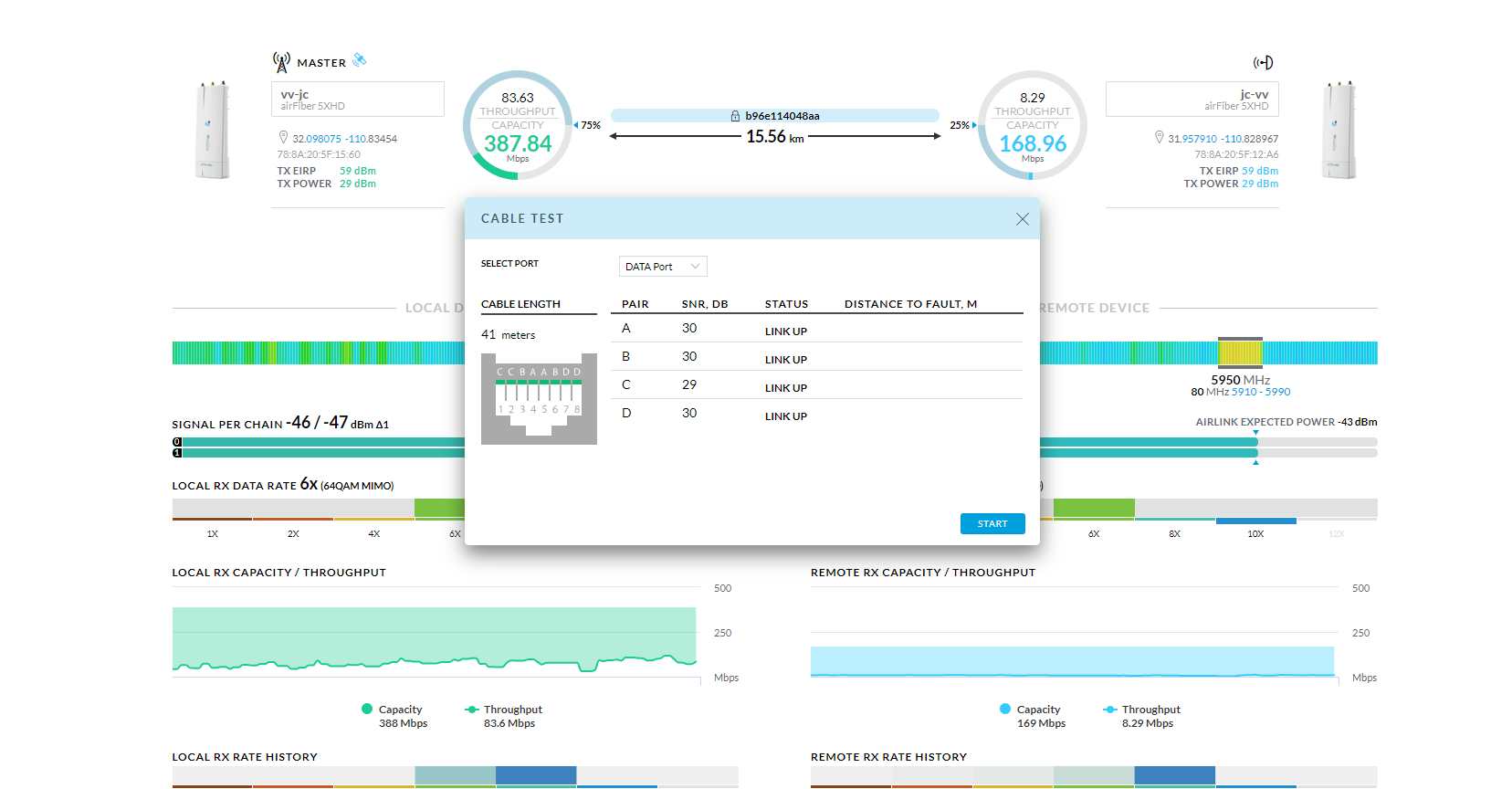Image resolution: width=1512 pixels, height=789 pixels.
Task: Click the jc-vv remote device name field
Action: [x=1192, y=100]
